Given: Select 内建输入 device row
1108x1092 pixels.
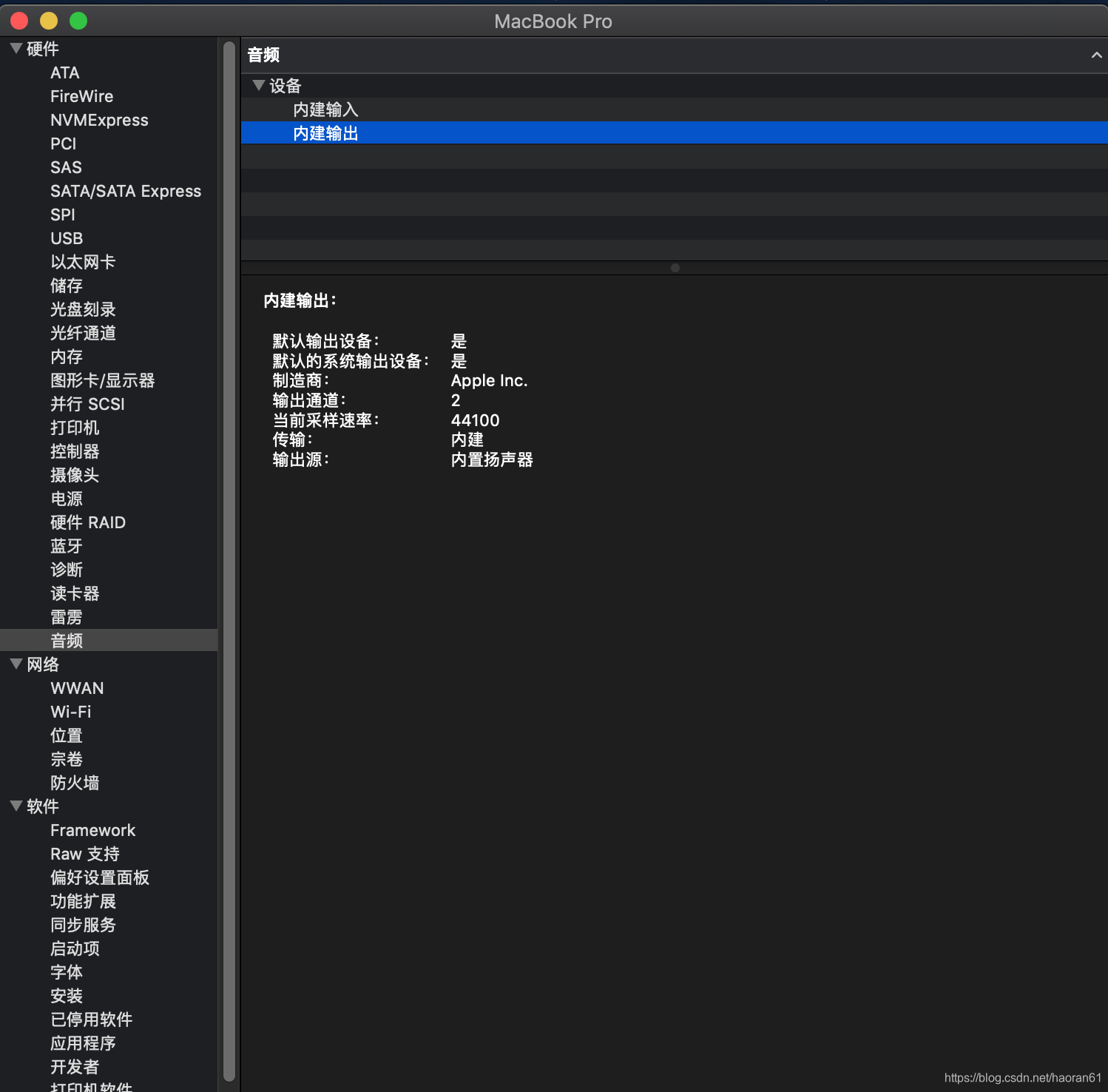Looking at the screenshot, I should [674, 109].
